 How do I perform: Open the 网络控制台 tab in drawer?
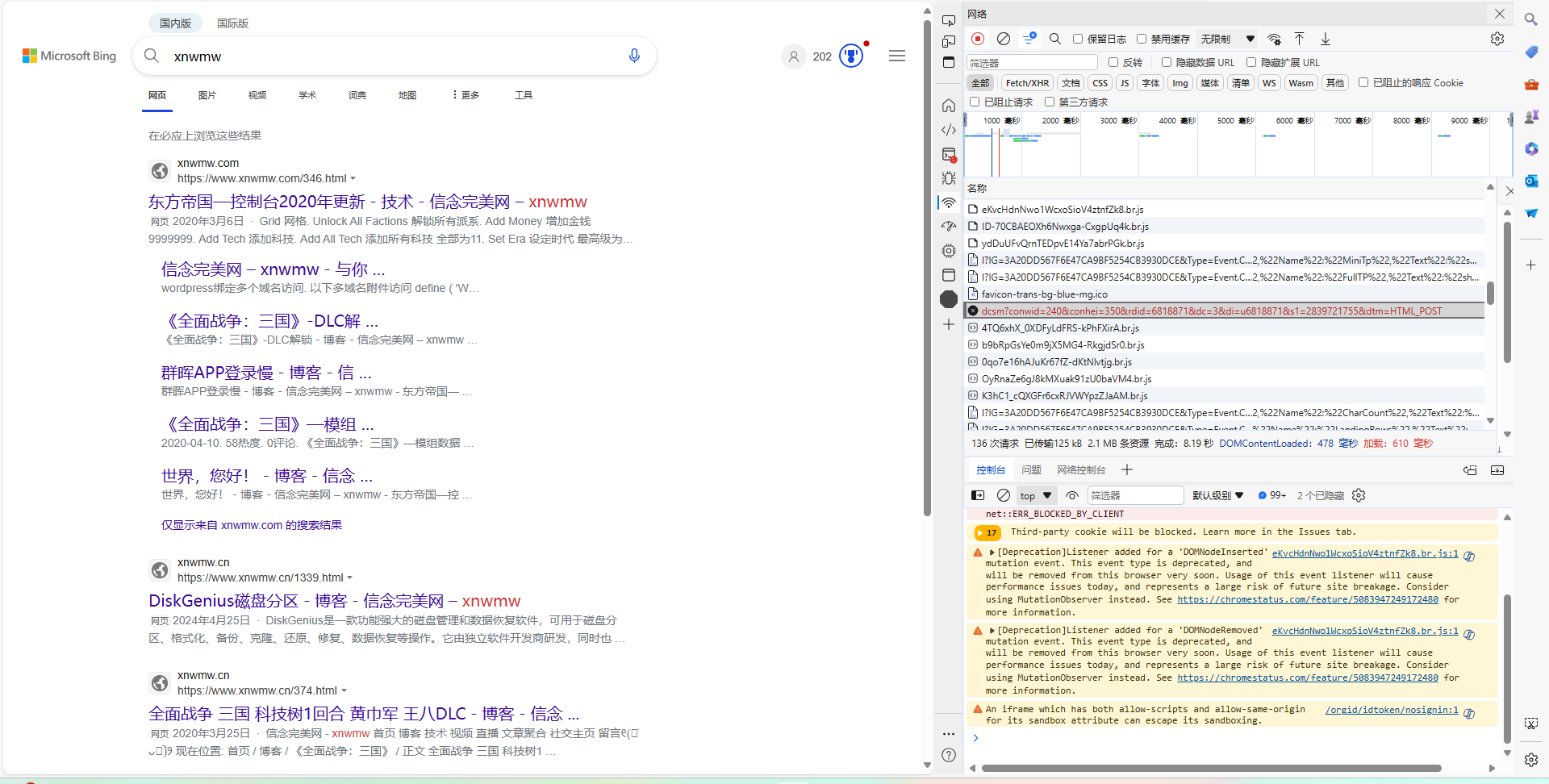point(1081,470)
